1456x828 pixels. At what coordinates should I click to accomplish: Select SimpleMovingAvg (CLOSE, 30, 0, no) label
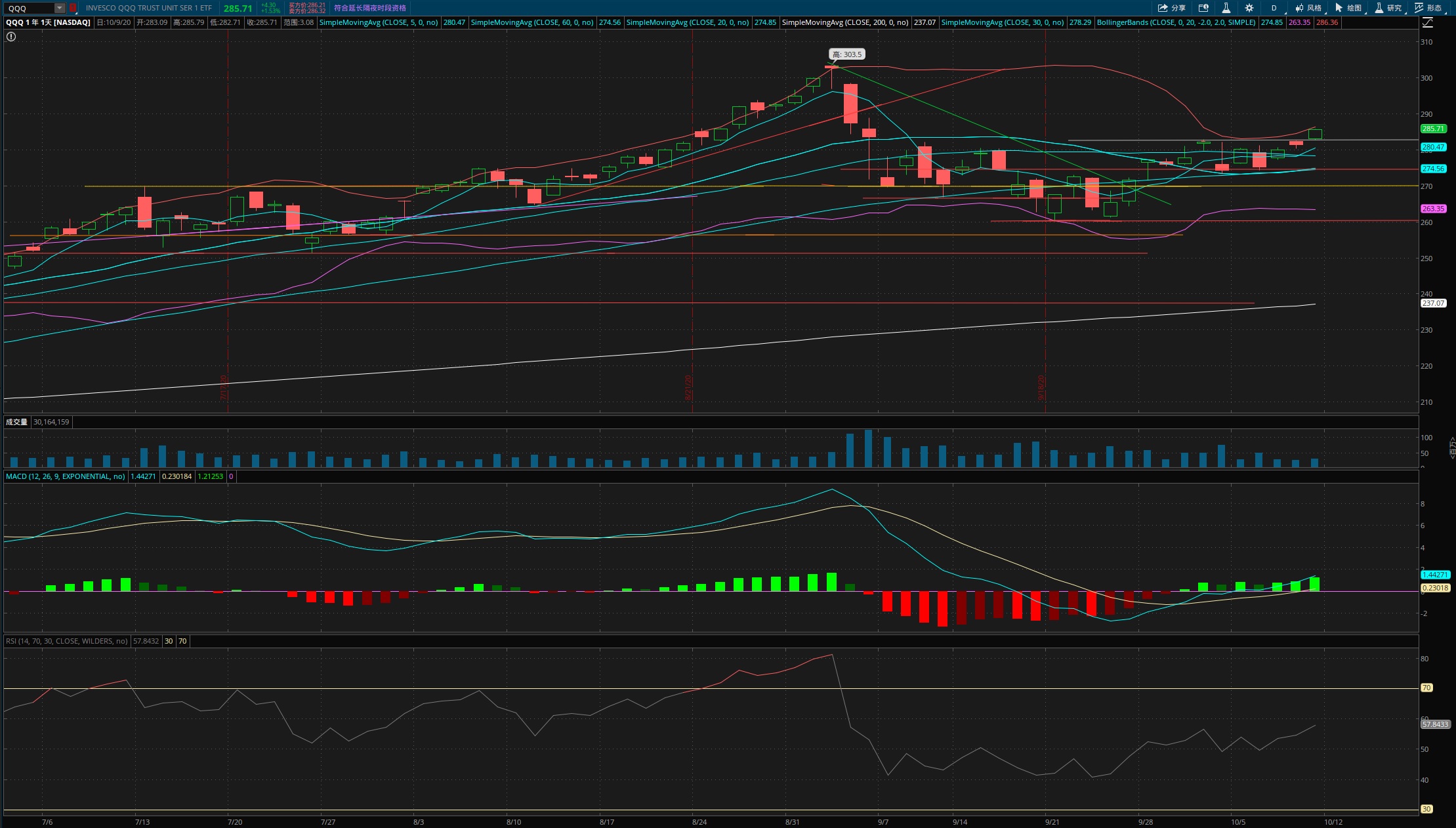pyautogui.click(x=1003, y=22)
